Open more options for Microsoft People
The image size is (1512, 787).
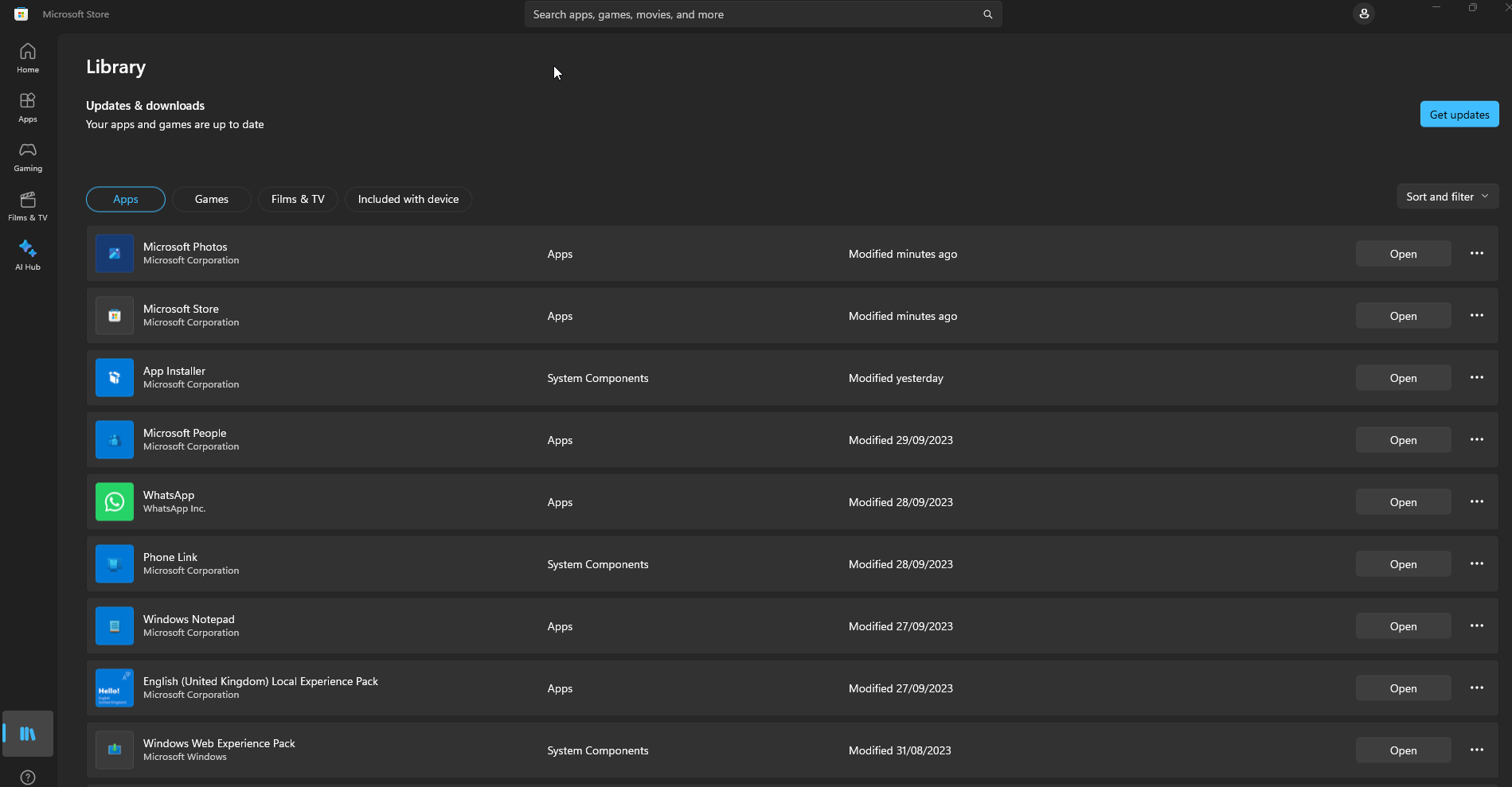pyautogui.click(x=1477, y=439)
